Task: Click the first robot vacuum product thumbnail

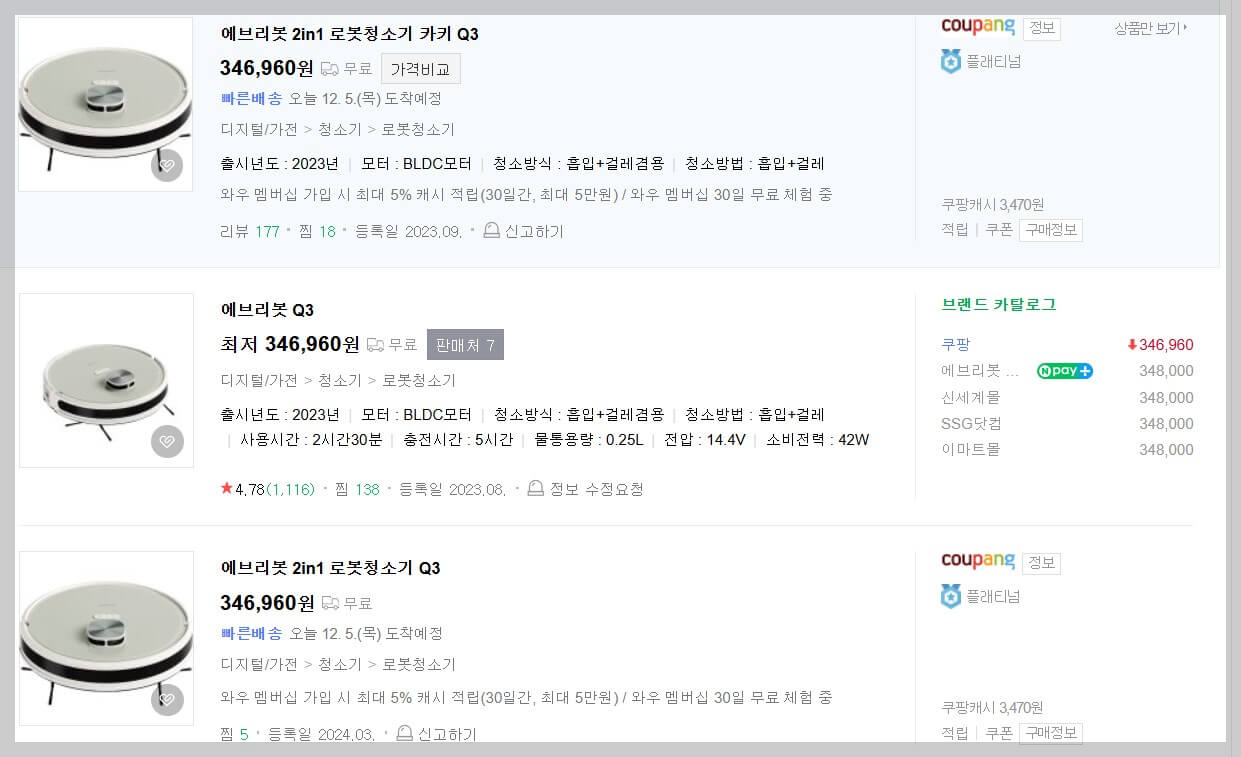Action: coord(105,100)
